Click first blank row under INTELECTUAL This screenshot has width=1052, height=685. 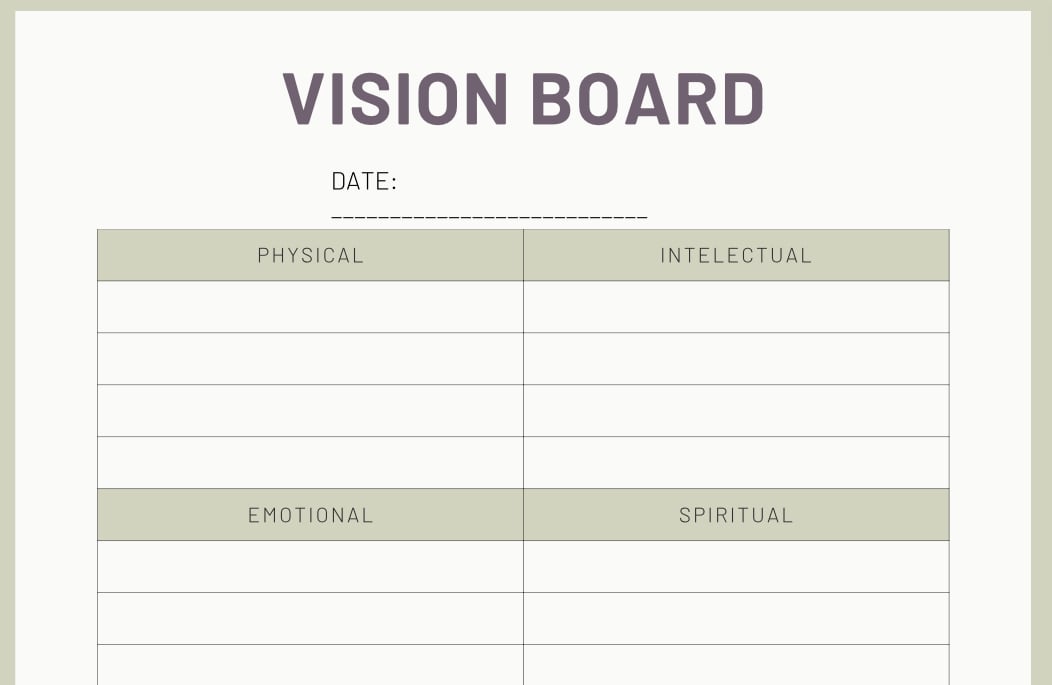736,307
